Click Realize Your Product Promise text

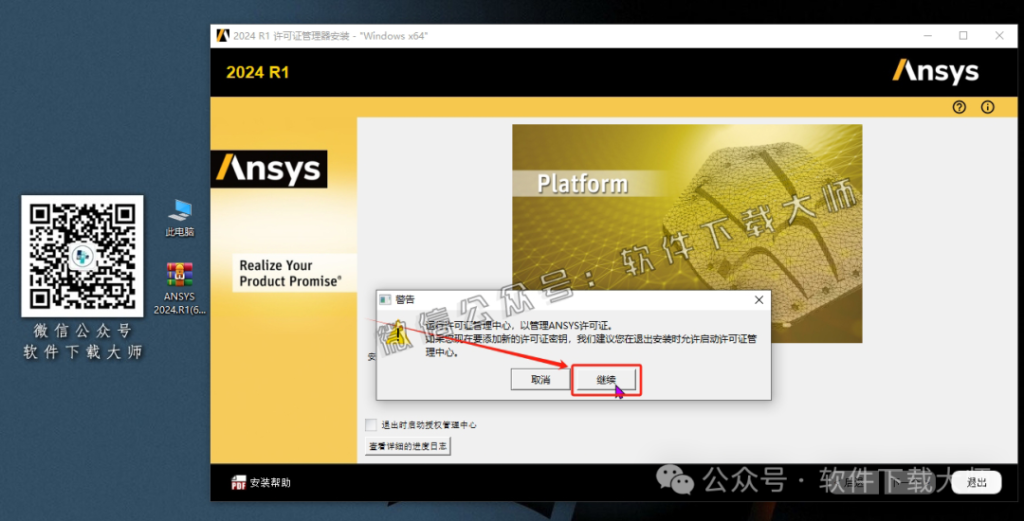290,273
